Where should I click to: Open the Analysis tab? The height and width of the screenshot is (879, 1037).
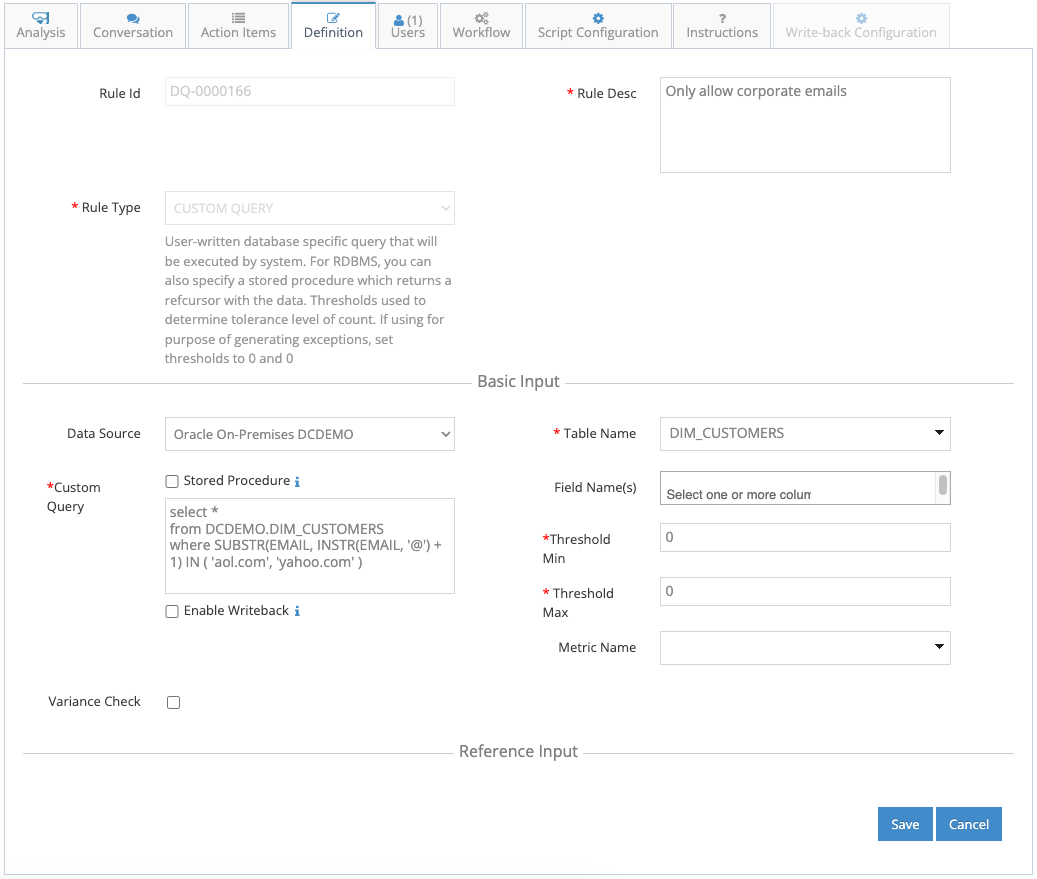click(41, 26)
